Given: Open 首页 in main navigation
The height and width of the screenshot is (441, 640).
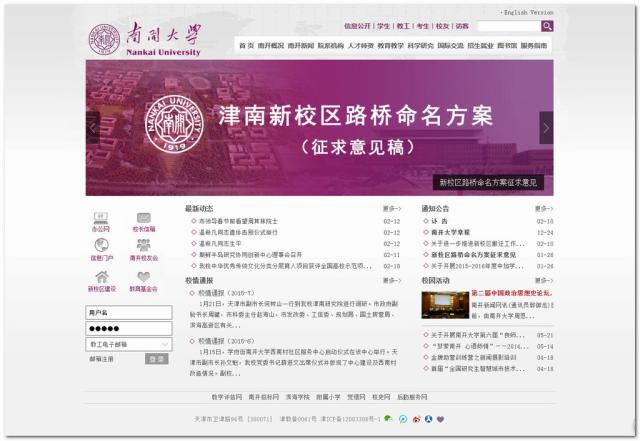Looking at the screenshot, I should tap(247, 46).
